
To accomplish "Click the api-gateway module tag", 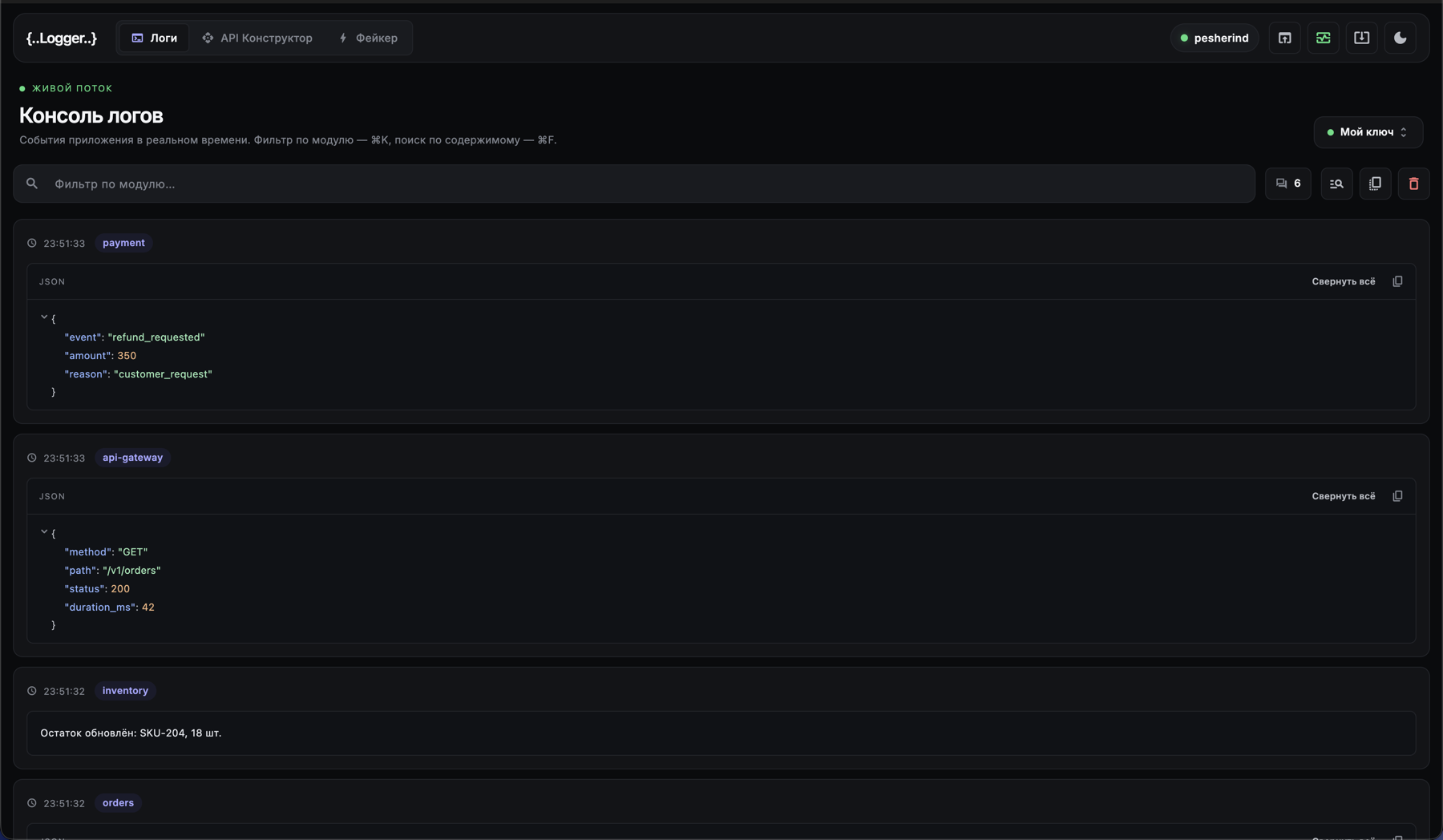I will click(x=132, y=458).
